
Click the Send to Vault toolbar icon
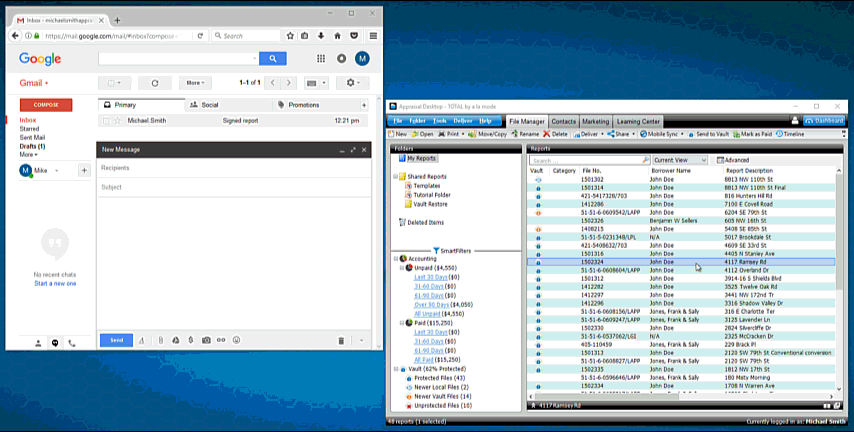click(691, 134)
